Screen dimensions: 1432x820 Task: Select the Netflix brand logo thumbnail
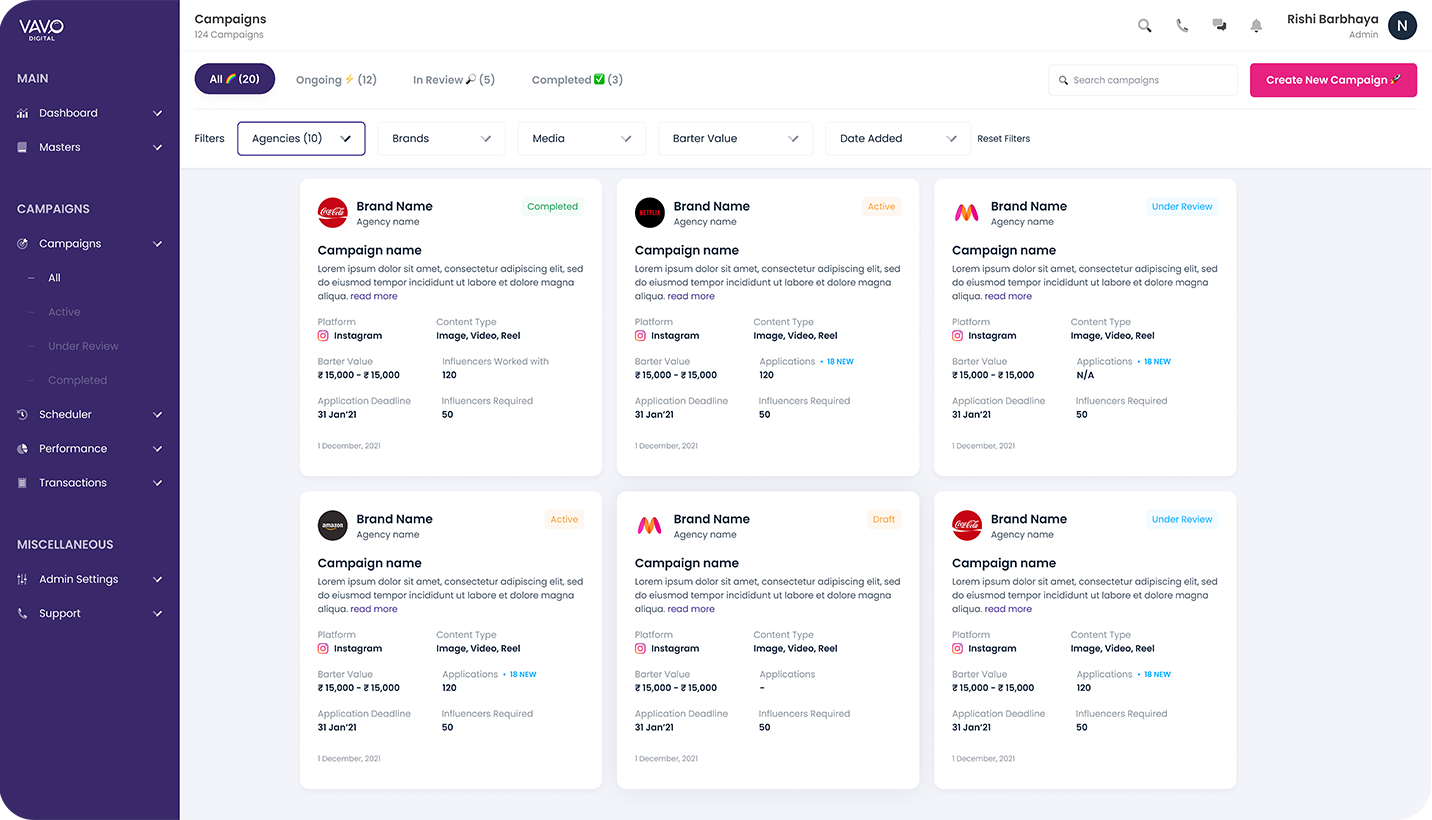[x=649, y=212]
